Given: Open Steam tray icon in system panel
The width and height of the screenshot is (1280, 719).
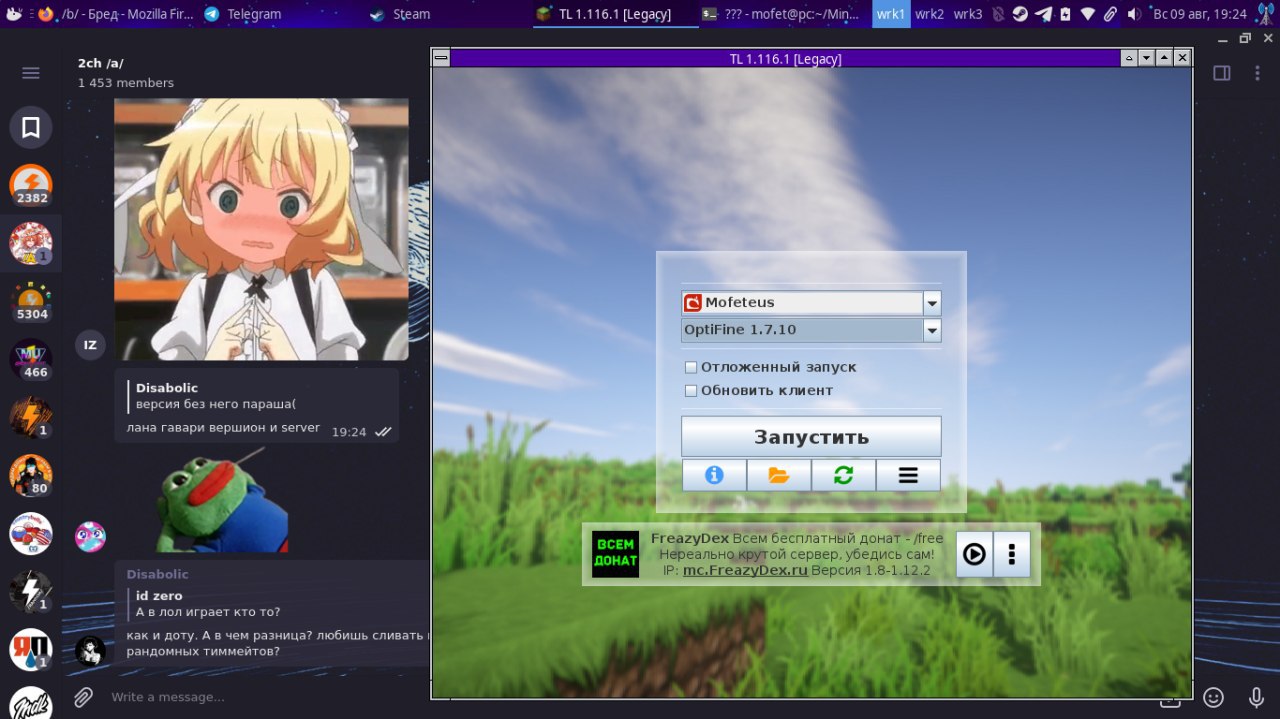Looking at the screenshot, I should tap(1020, 14).
